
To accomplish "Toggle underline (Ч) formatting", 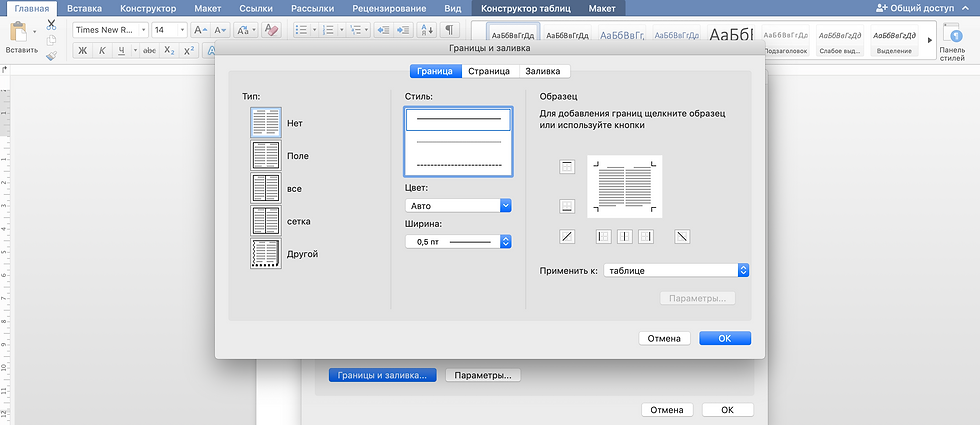I will pyautogui.click(x=121, y=51).
